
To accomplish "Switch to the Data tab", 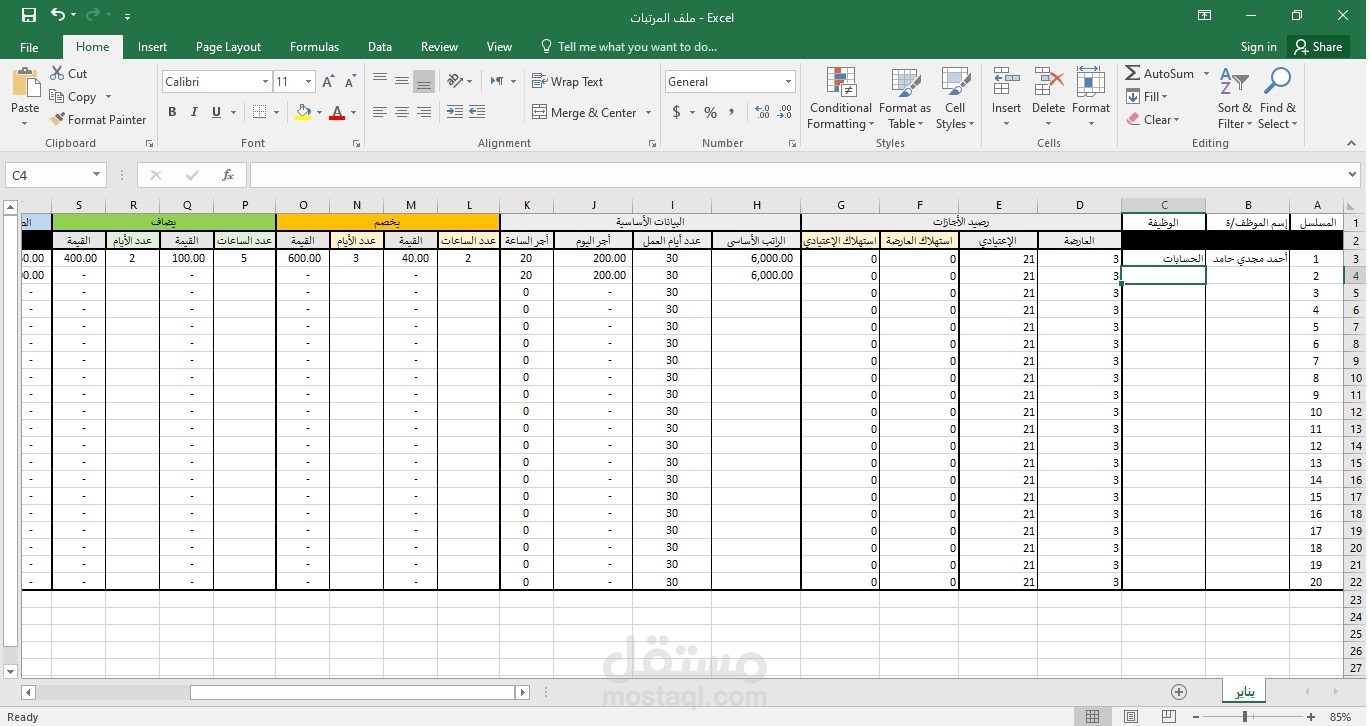I will (379, 47).
